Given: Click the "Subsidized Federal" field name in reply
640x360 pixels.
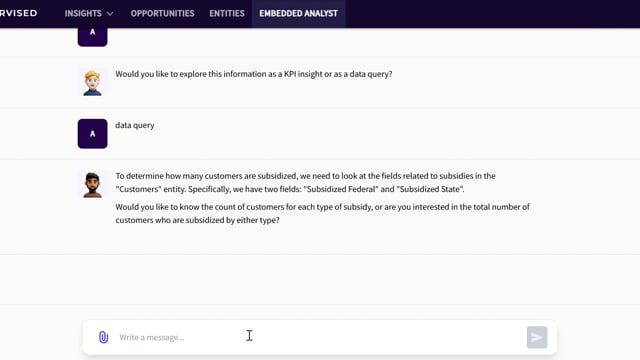Looking at the screenshot, I should 342,189.
